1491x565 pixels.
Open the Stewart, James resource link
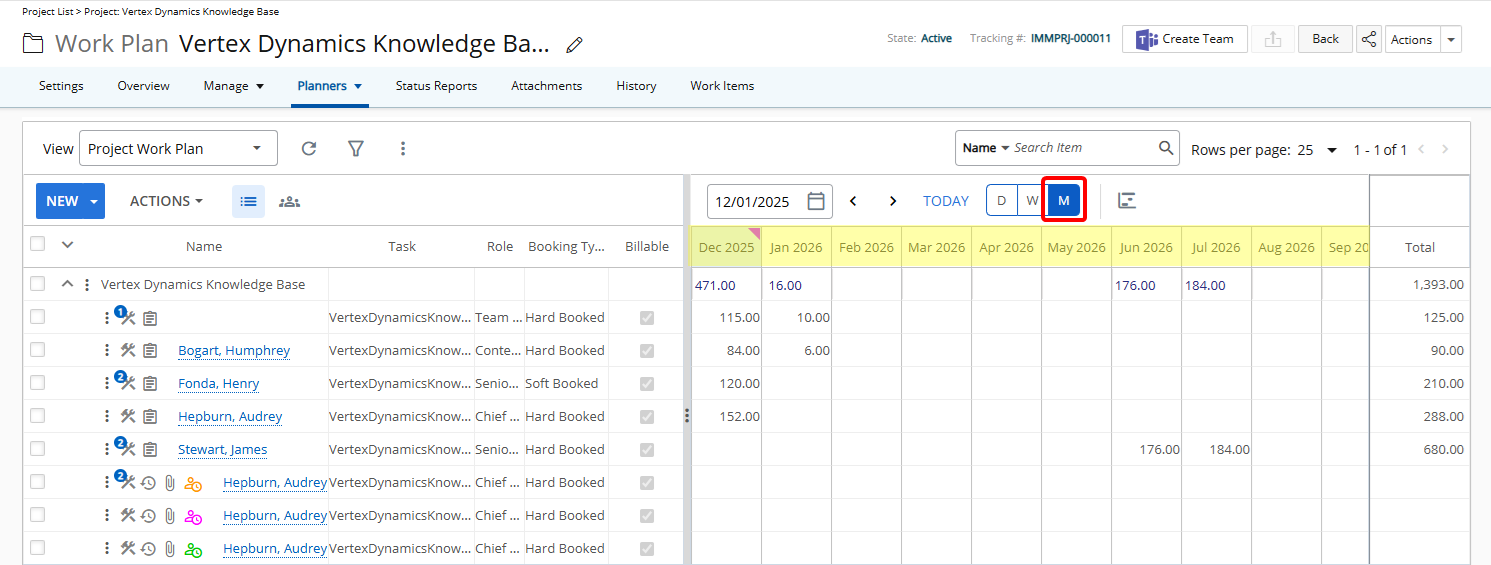[x=222, y=450]
